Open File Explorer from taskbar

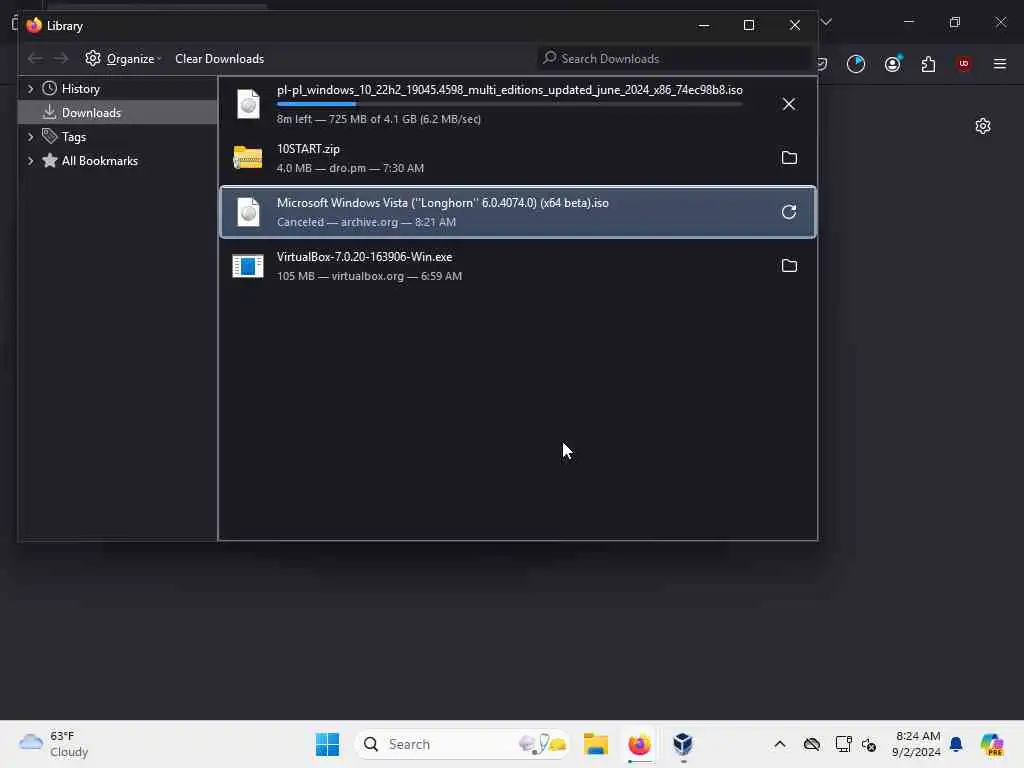(596, 744)
